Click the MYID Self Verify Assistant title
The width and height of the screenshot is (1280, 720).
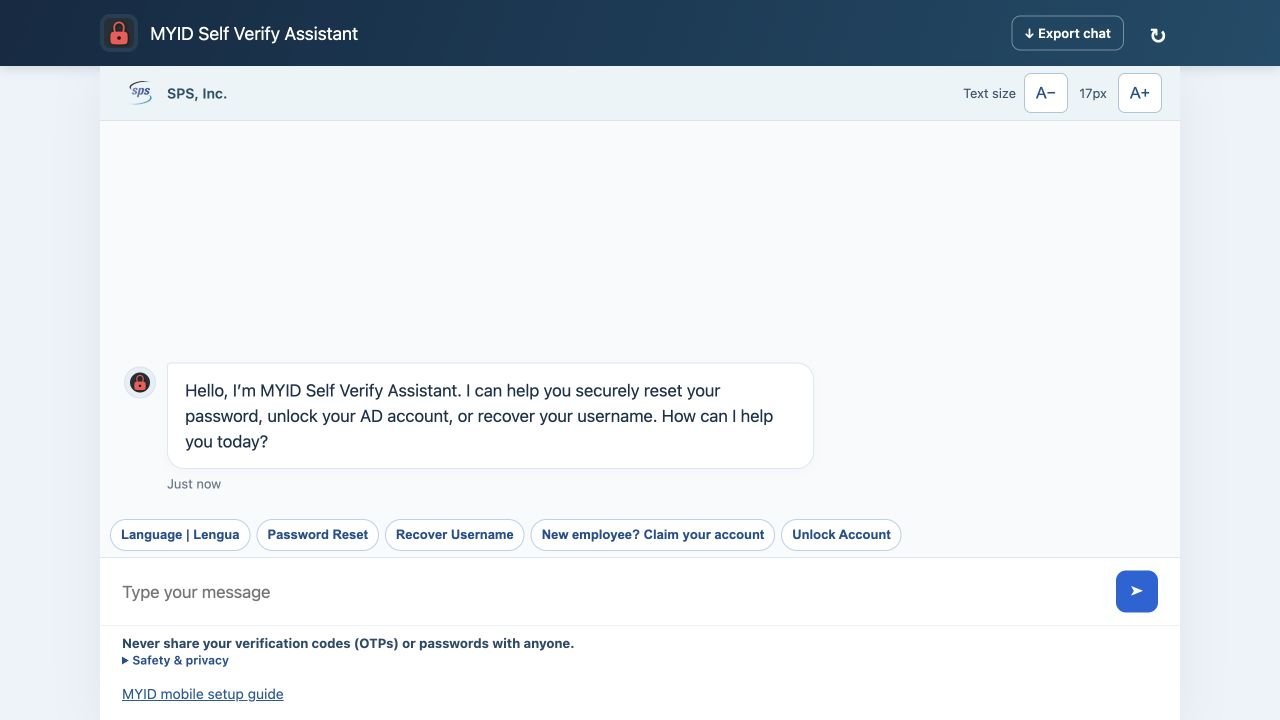coord(254,34)
